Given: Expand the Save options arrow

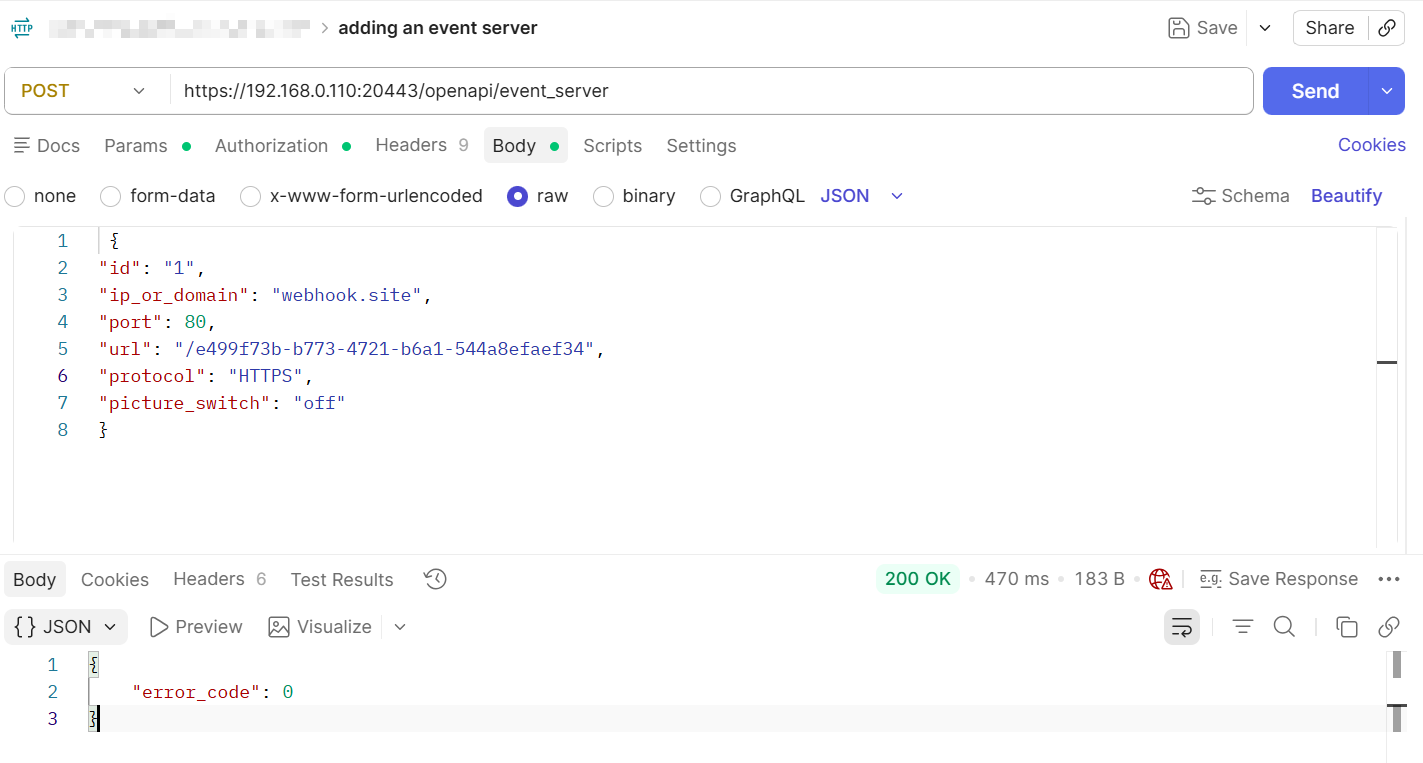Looking at the screenshot, I should click(x=1265, y=28).
